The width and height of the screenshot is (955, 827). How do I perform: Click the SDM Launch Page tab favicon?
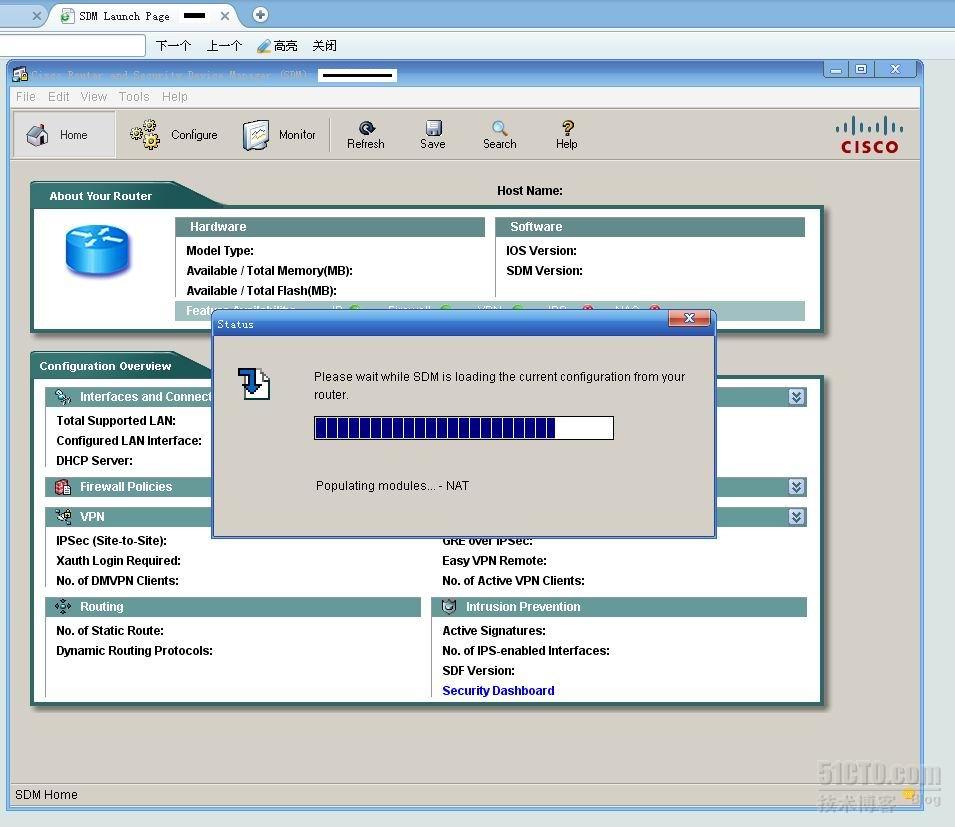click(67, 16)
